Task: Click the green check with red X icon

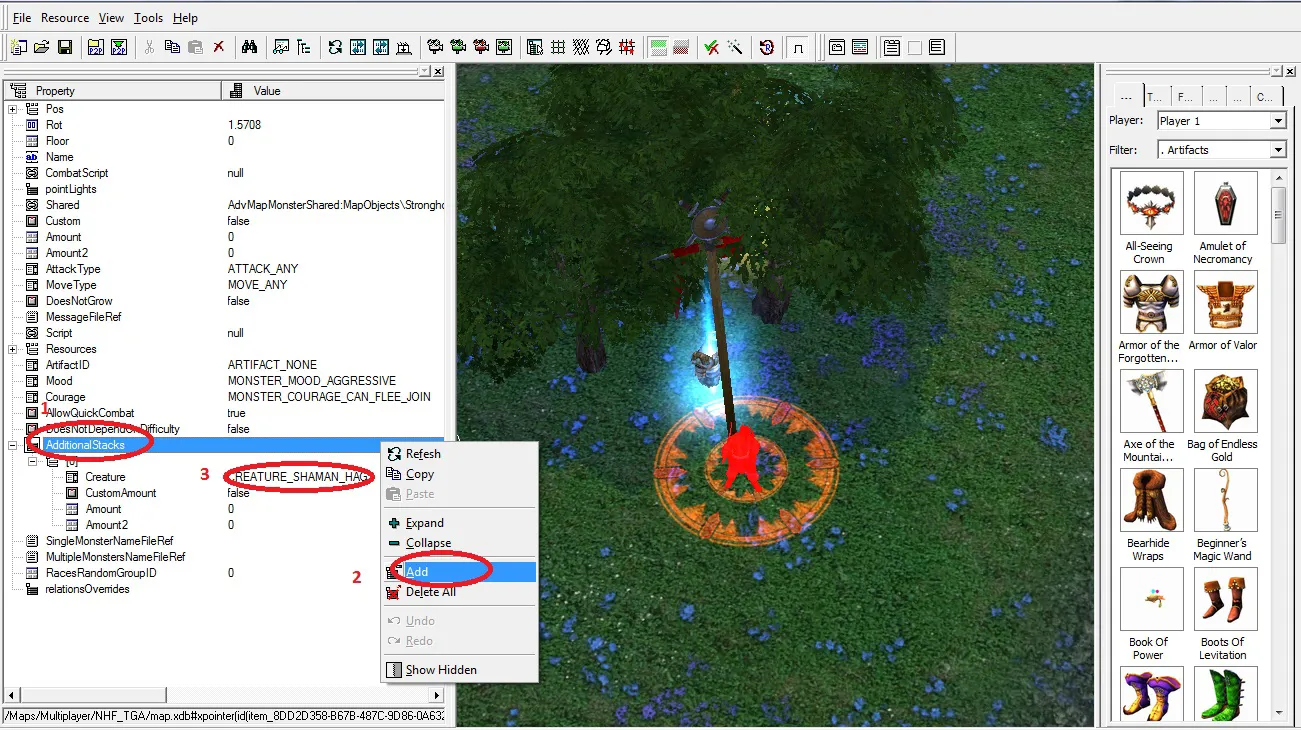Action: (712, 47)
